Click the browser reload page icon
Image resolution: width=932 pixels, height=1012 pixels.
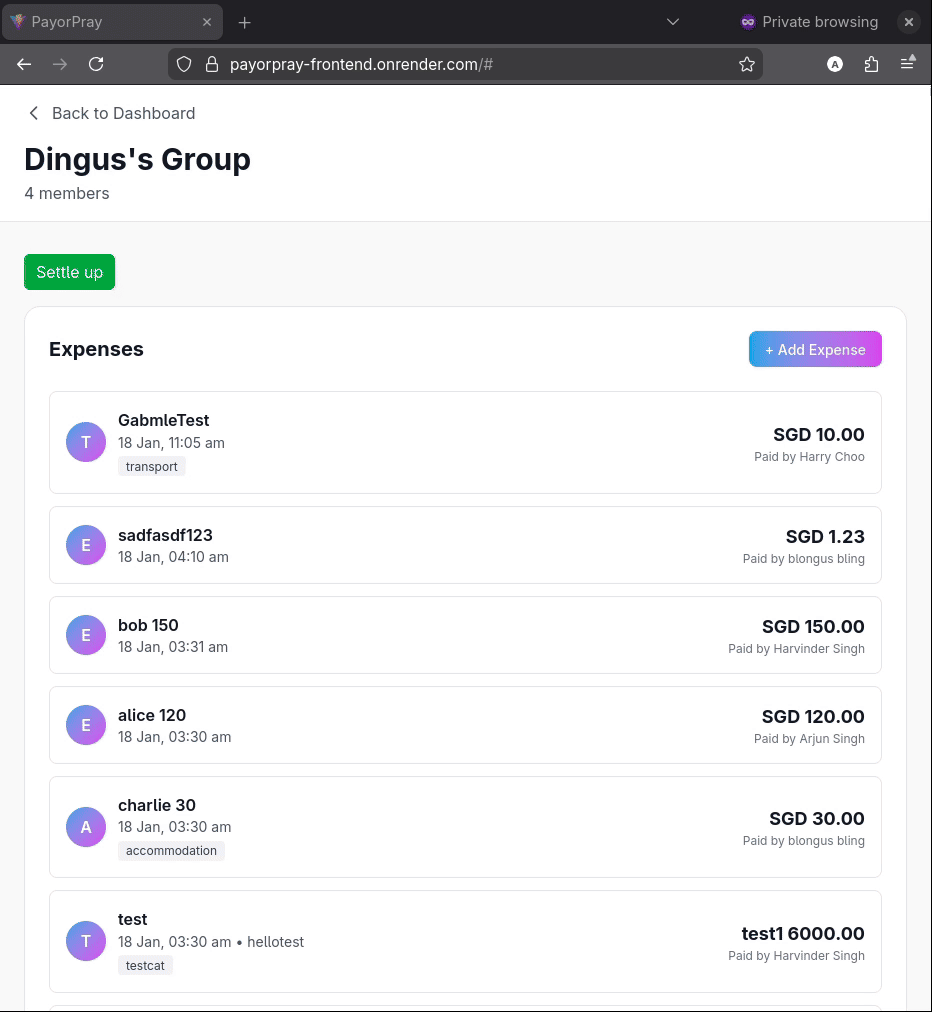(x=96, y=64)
